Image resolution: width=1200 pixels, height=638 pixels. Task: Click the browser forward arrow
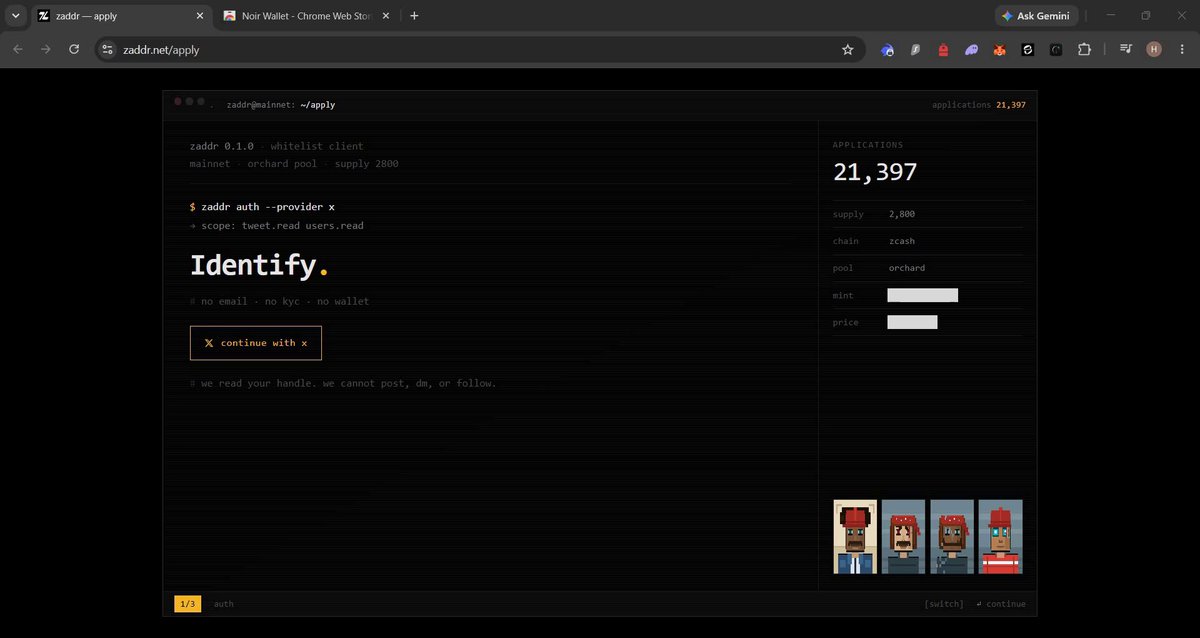tap(46, 49)
